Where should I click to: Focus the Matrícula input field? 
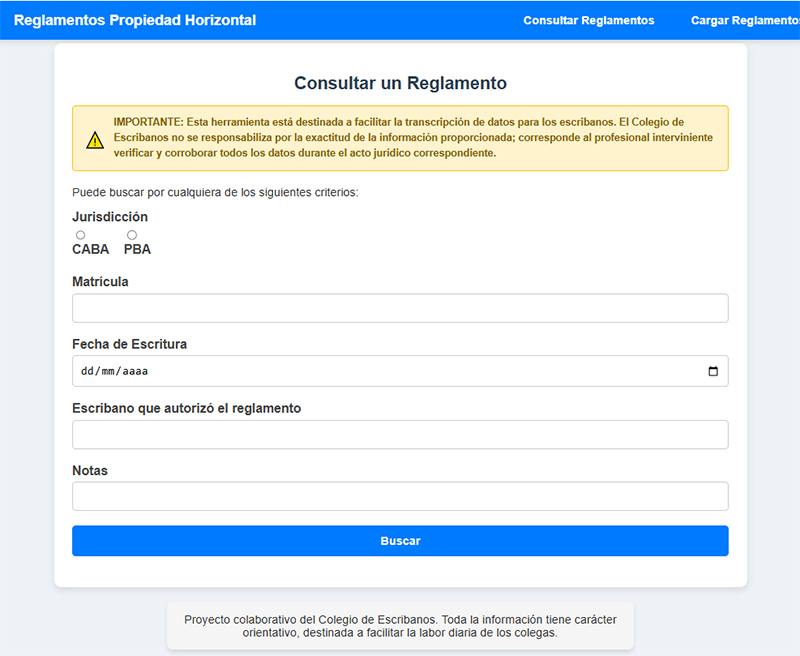pos(400,308)
